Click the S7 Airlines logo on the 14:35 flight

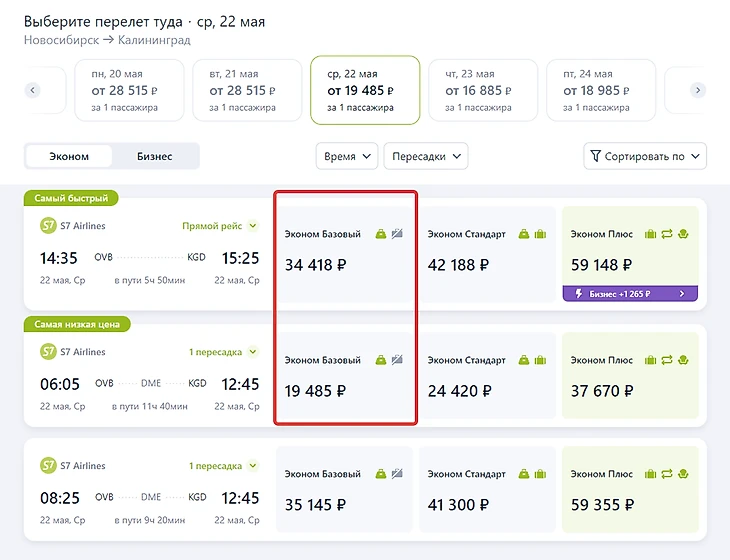point(48,226)
